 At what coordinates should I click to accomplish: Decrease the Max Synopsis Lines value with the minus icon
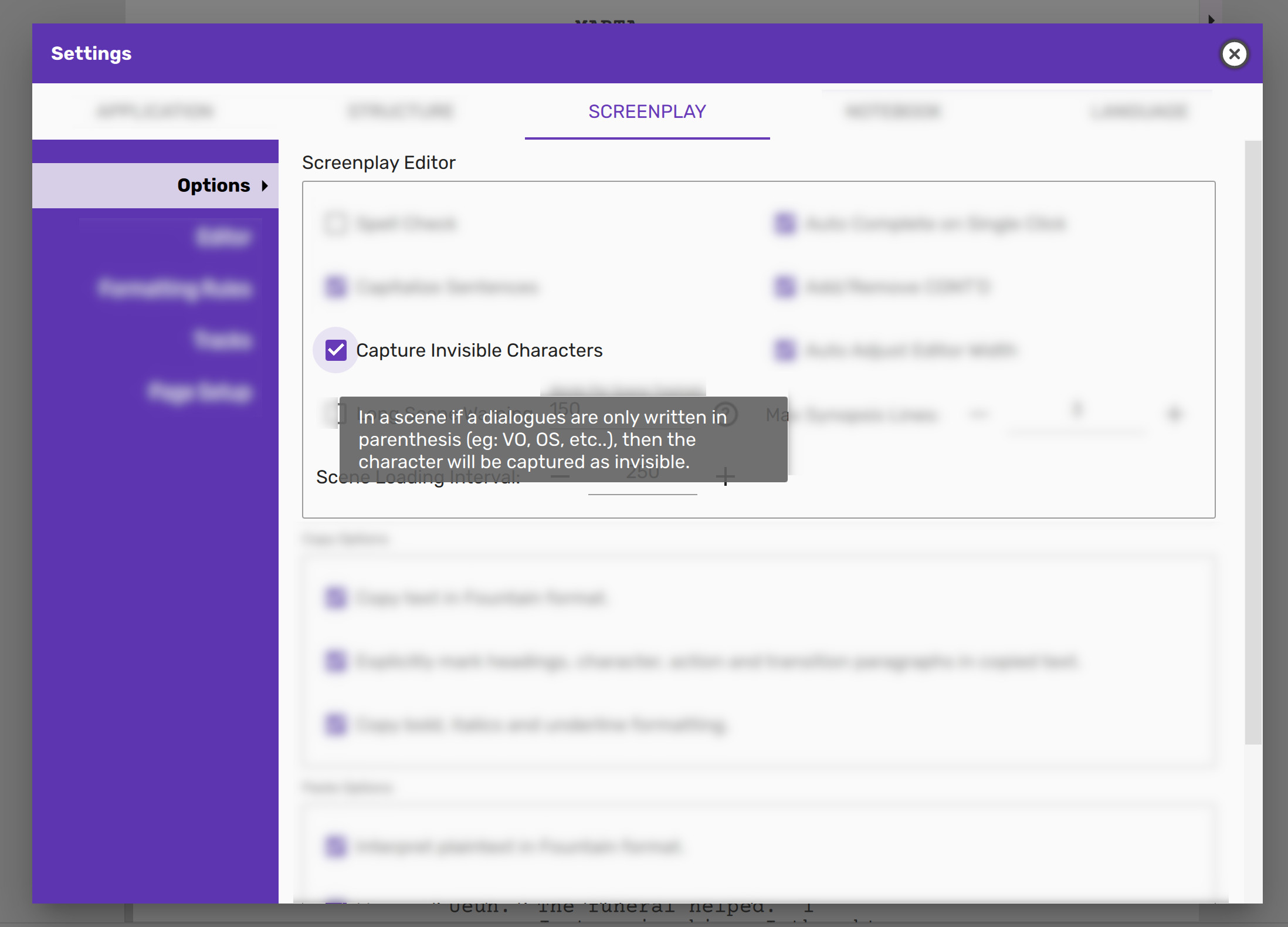tap(978, 414)
